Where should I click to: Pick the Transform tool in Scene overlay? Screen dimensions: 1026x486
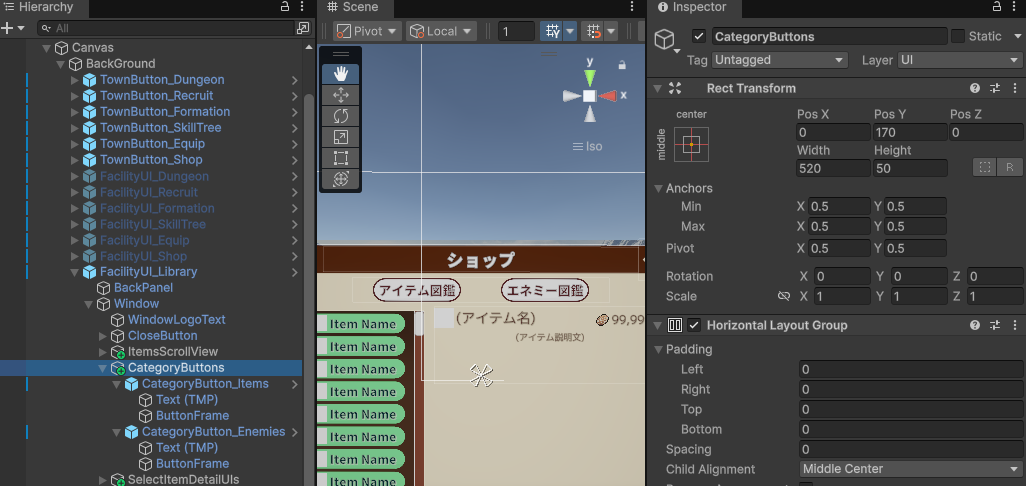(340, 179)
